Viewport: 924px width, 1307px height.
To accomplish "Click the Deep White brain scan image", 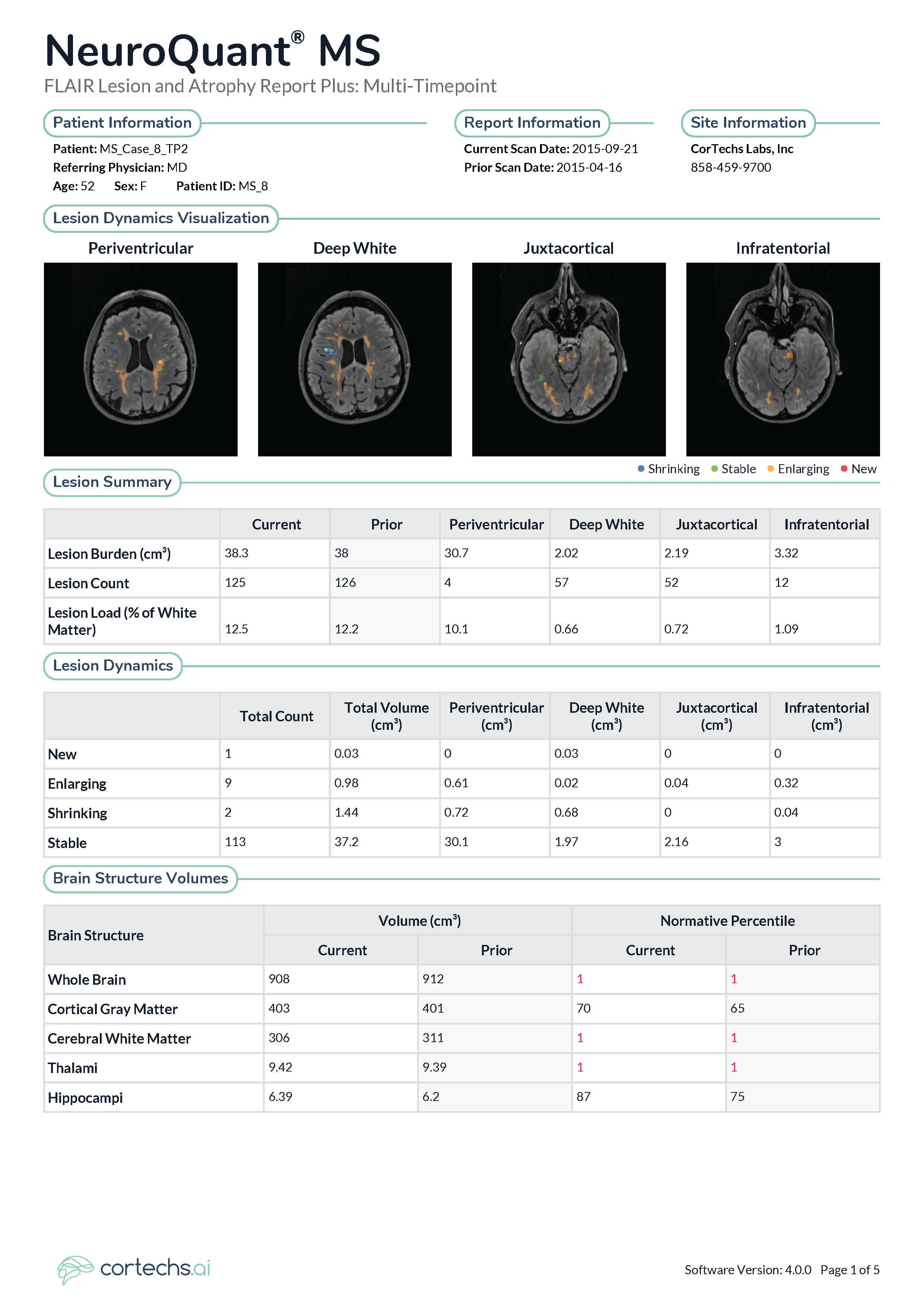I will (x=355, y=359).
